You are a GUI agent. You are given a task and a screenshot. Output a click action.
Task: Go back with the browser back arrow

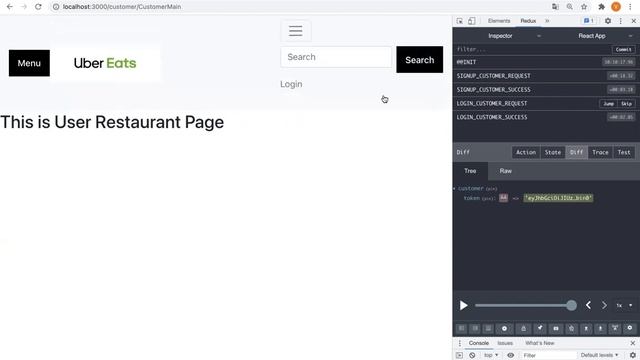click(10, 7)
